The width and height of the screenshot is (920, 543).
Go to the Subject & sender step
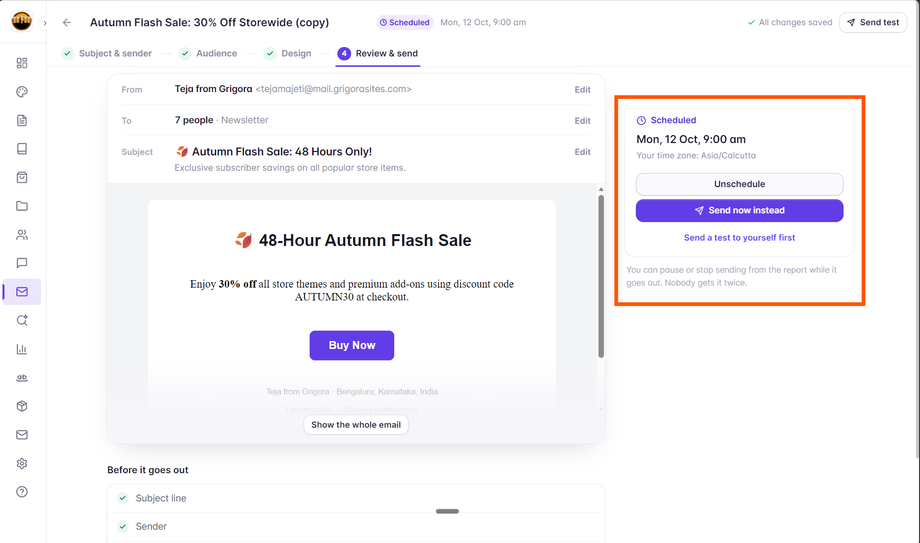click(107, 53)
